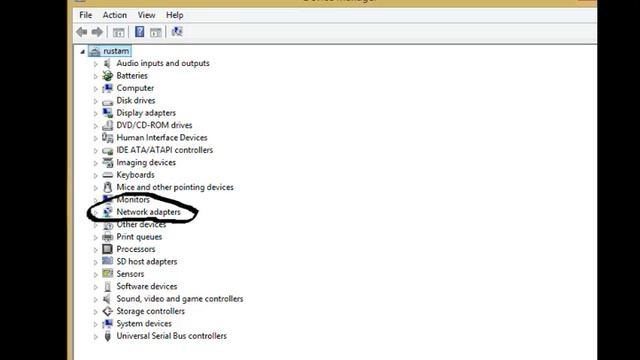Click the Audio inputs and outputs speaker icon
Viewport: 640px width, 360px height.
(107, 63)
